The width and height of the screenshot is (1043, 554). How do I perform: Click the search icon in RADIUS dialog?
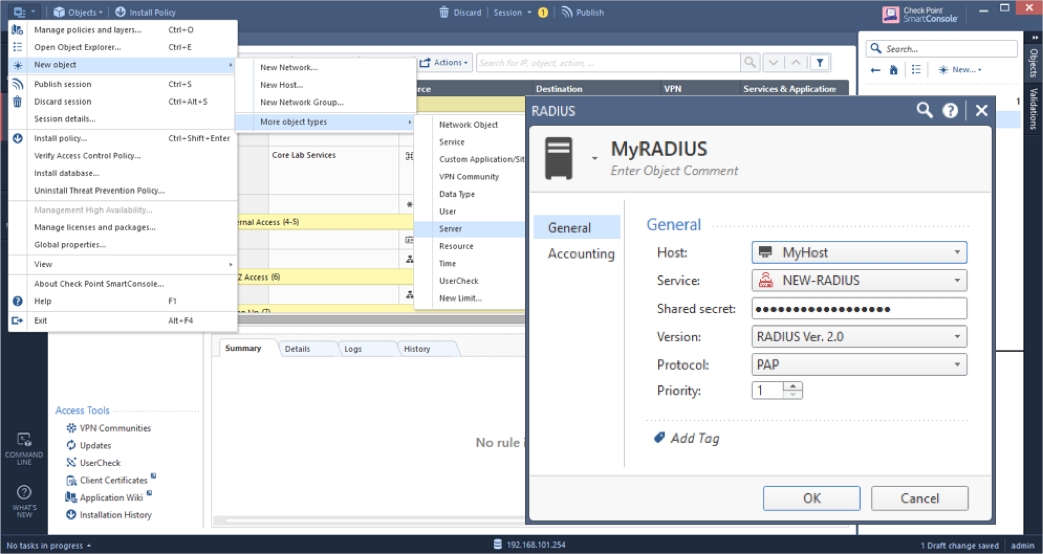(x=925, y=111)
